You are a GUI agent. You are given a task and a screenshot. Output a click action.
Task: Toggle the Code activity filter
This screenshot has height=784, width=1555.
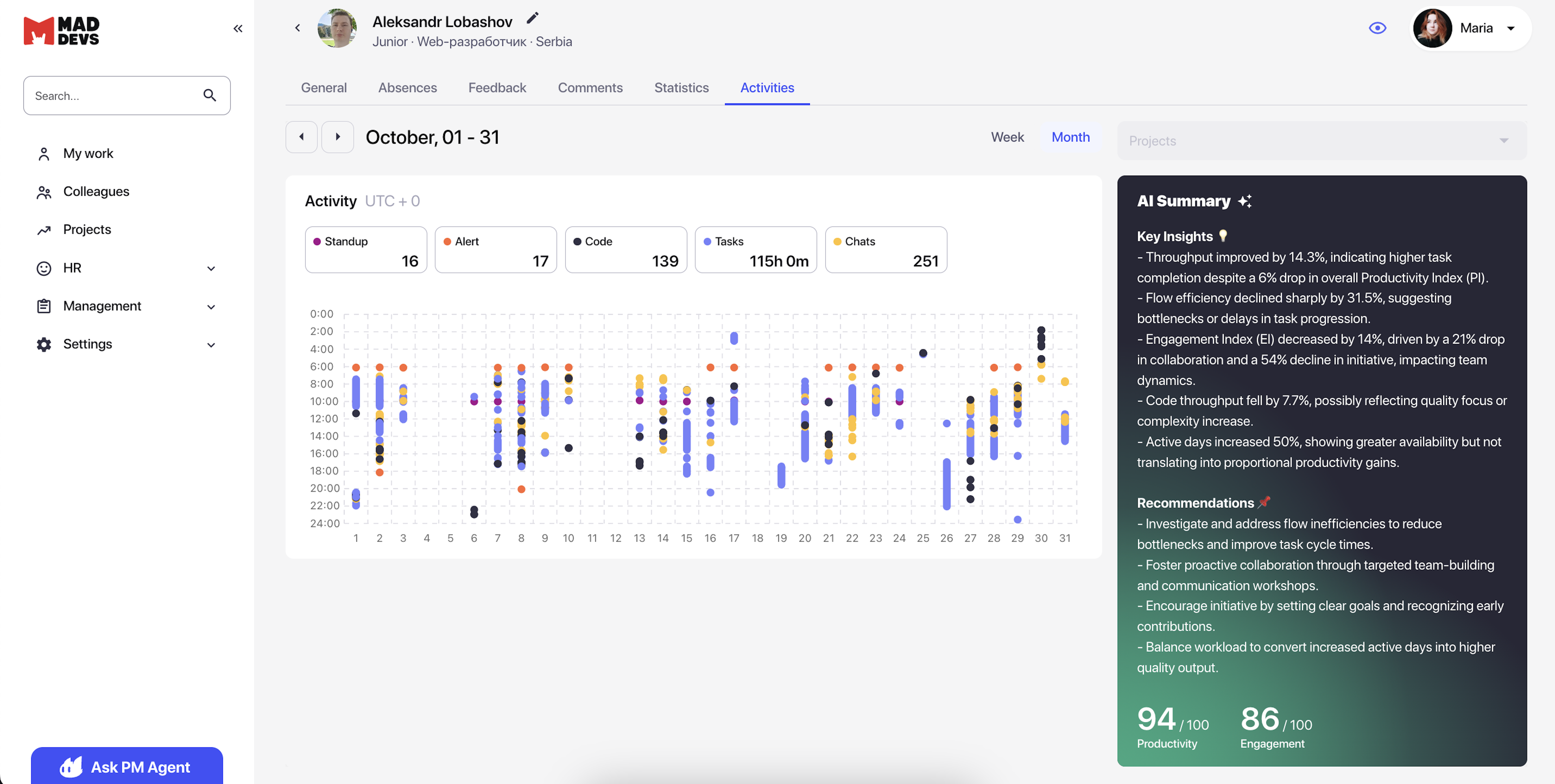[x=625, y=250]
